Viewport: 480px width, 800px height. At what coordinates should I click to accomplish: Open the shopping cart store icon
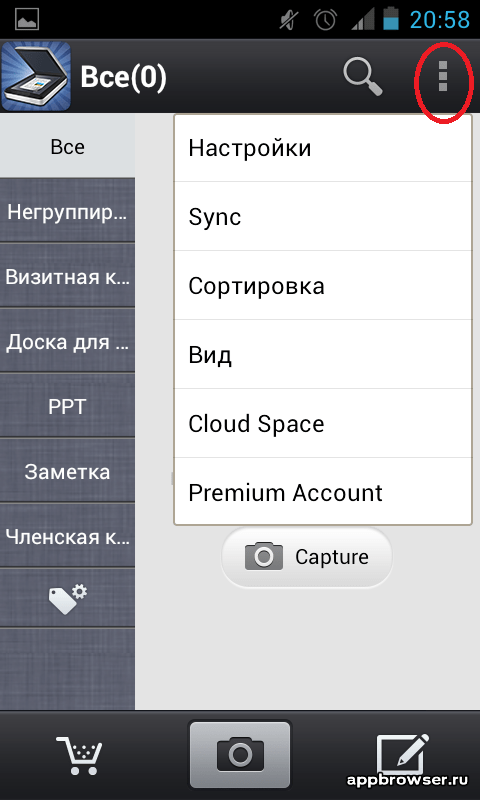click(80, 755)
